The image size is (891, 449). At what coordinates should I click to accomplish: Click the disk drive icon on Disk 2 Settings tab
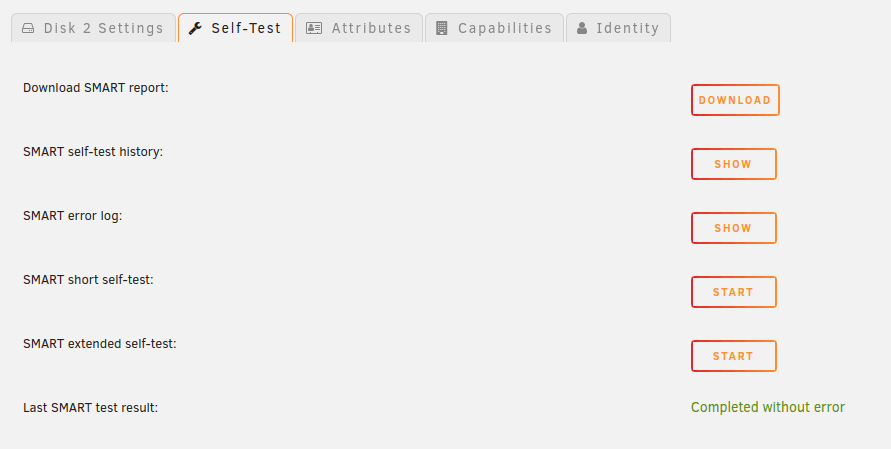pos(28,28)
